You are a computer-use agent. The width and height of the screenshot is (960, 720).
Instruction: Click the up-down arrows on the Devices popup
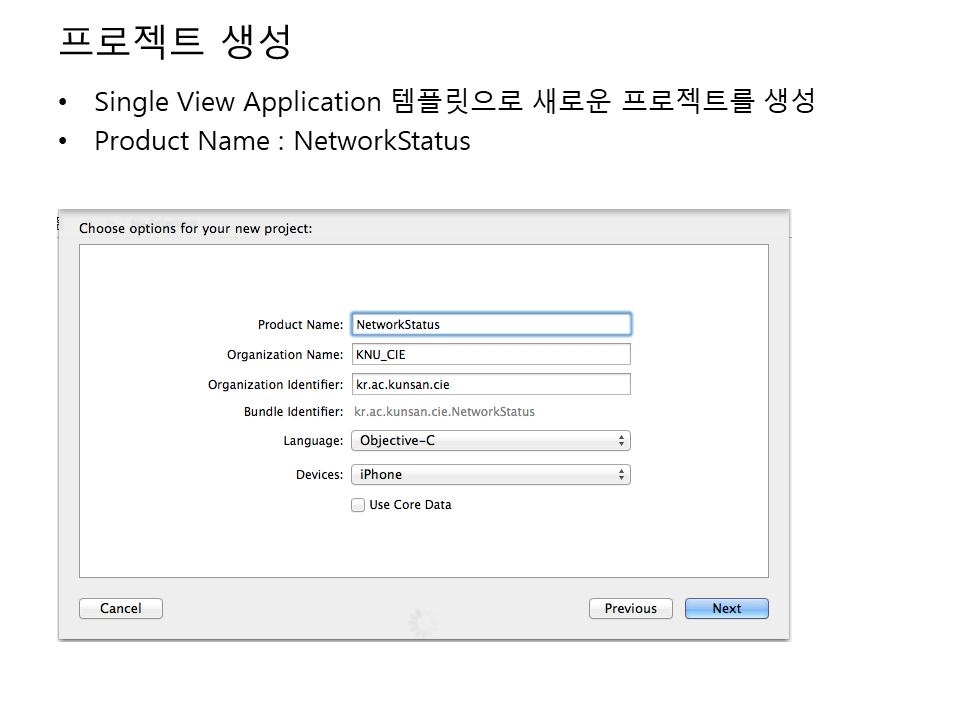pos(621,475)
